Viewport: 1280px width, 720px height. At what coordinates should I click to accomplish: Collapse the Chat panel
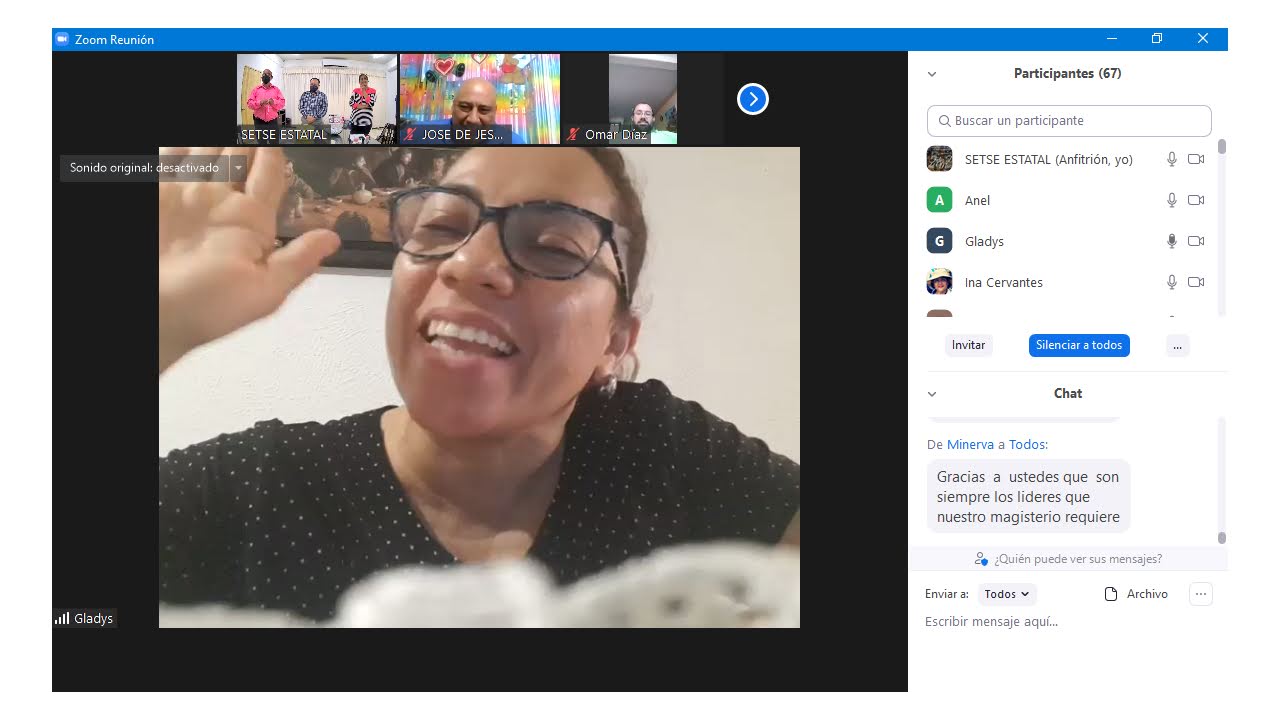[x=932, y=394]
